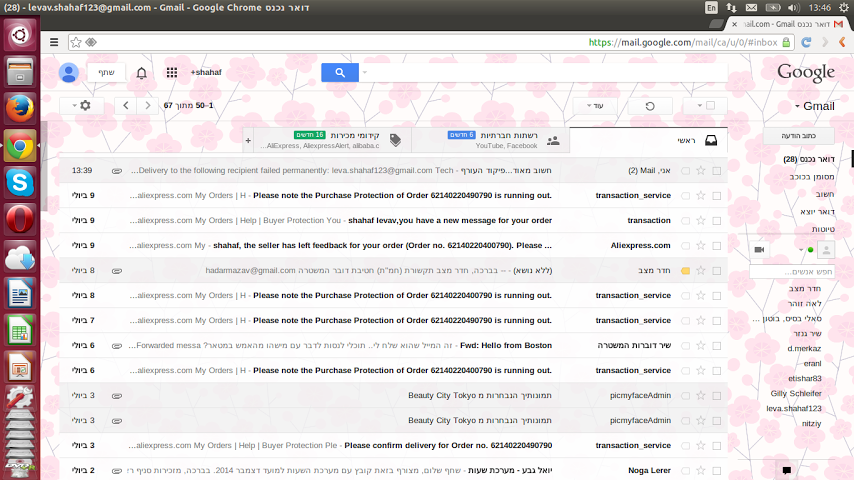The height and width of the screenshot is (480, 854).
Task: Click the כתוב הודעה compose button
Action: (x=798, y=136)
